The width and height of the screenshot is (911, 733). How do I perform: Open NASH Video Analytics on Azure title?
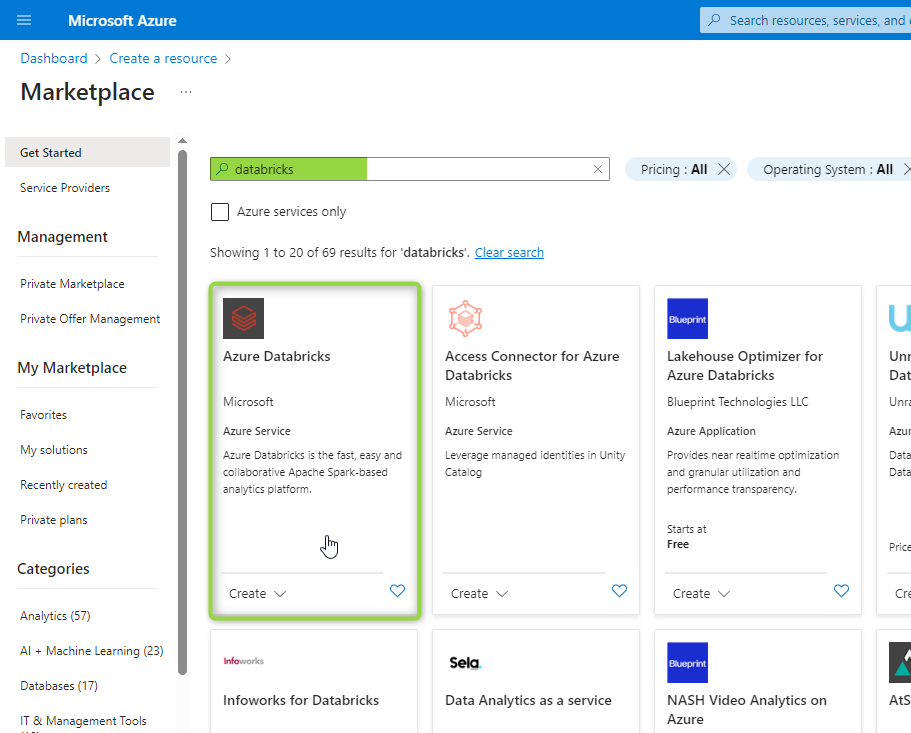747,710
